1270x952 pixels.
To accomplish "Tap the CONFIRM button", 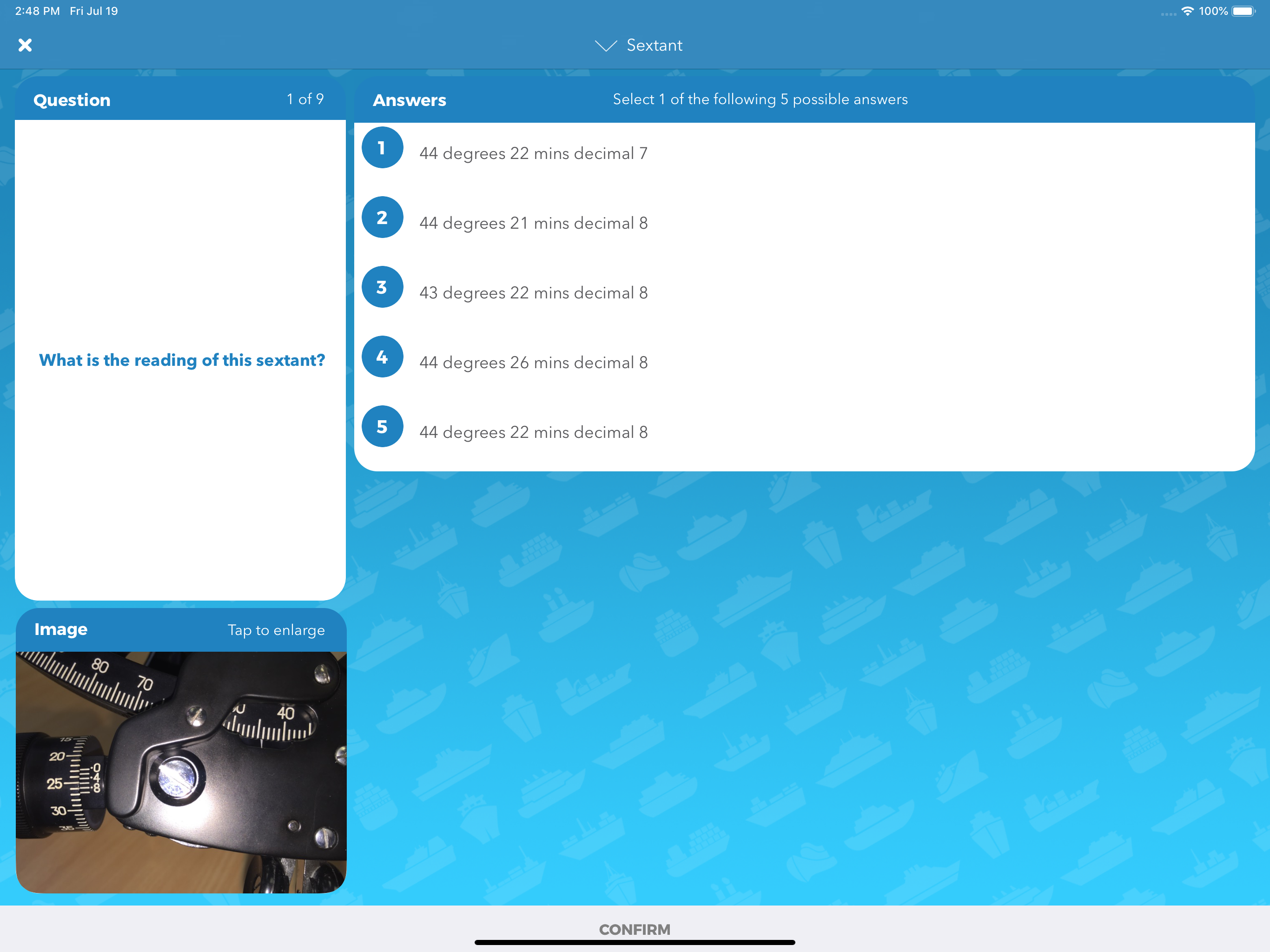I will click(635, 929).
